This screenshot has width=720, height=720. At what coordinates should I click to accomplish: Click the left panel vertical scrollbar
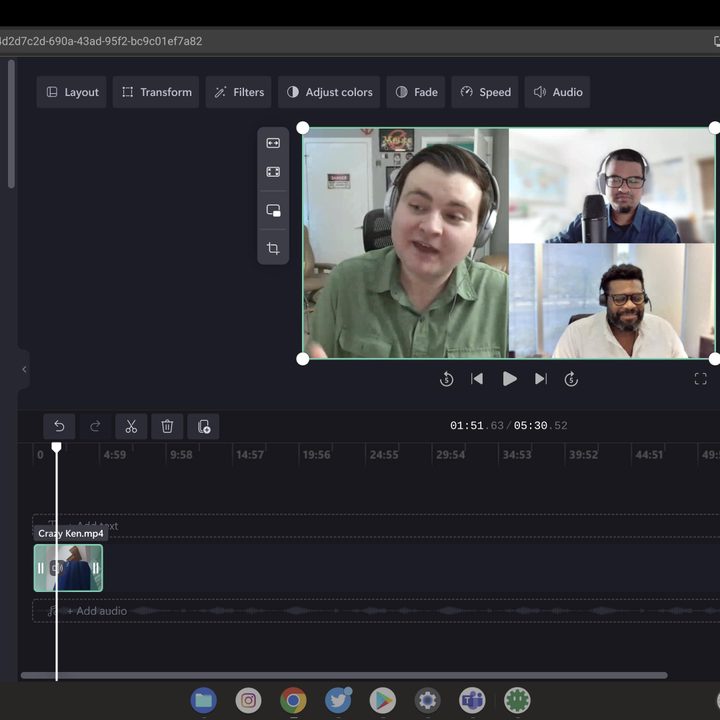coord(11,124)
